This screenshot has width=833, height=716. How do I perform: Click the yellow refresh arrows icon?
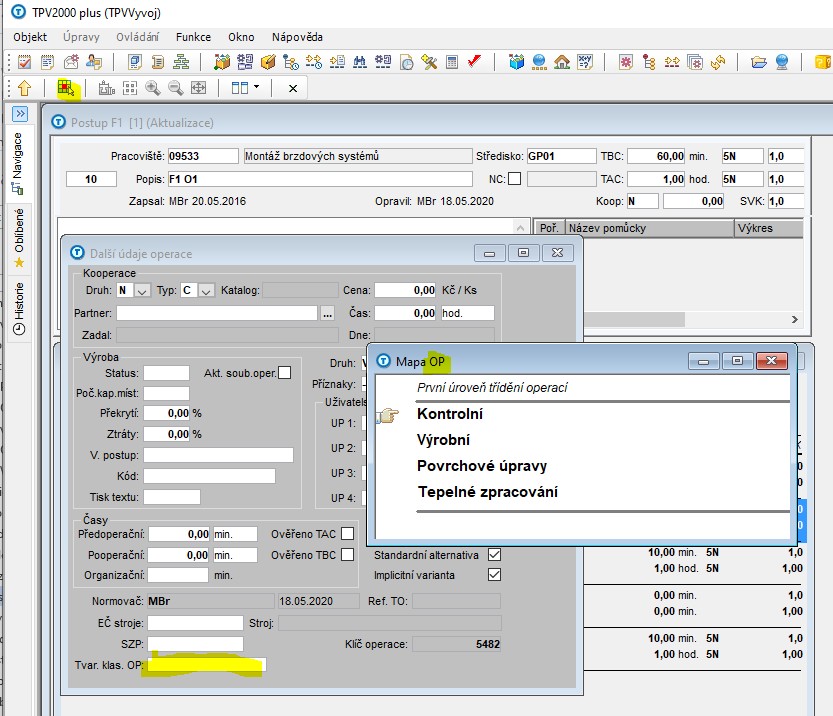(718, 62)
